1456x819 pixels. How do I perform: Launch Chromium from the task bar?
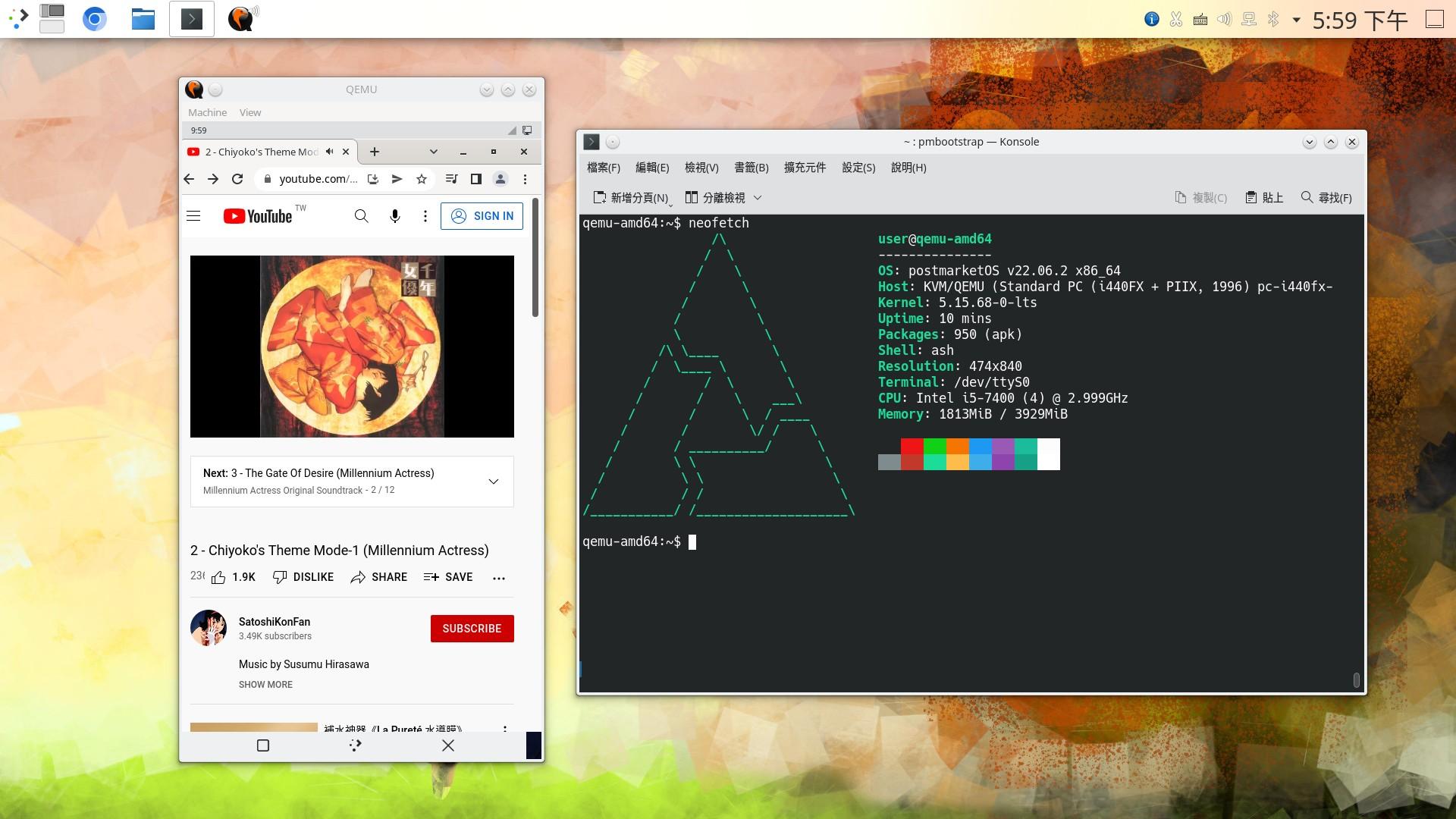(x=95, y=18)
